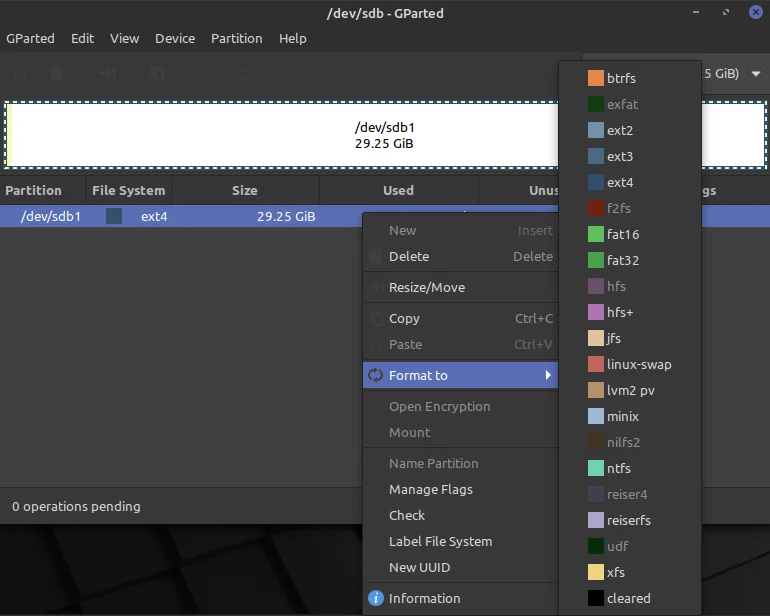770x616 pixels.
Task: Pick the black cleared swatch
Action: click(x=596, y=598)
